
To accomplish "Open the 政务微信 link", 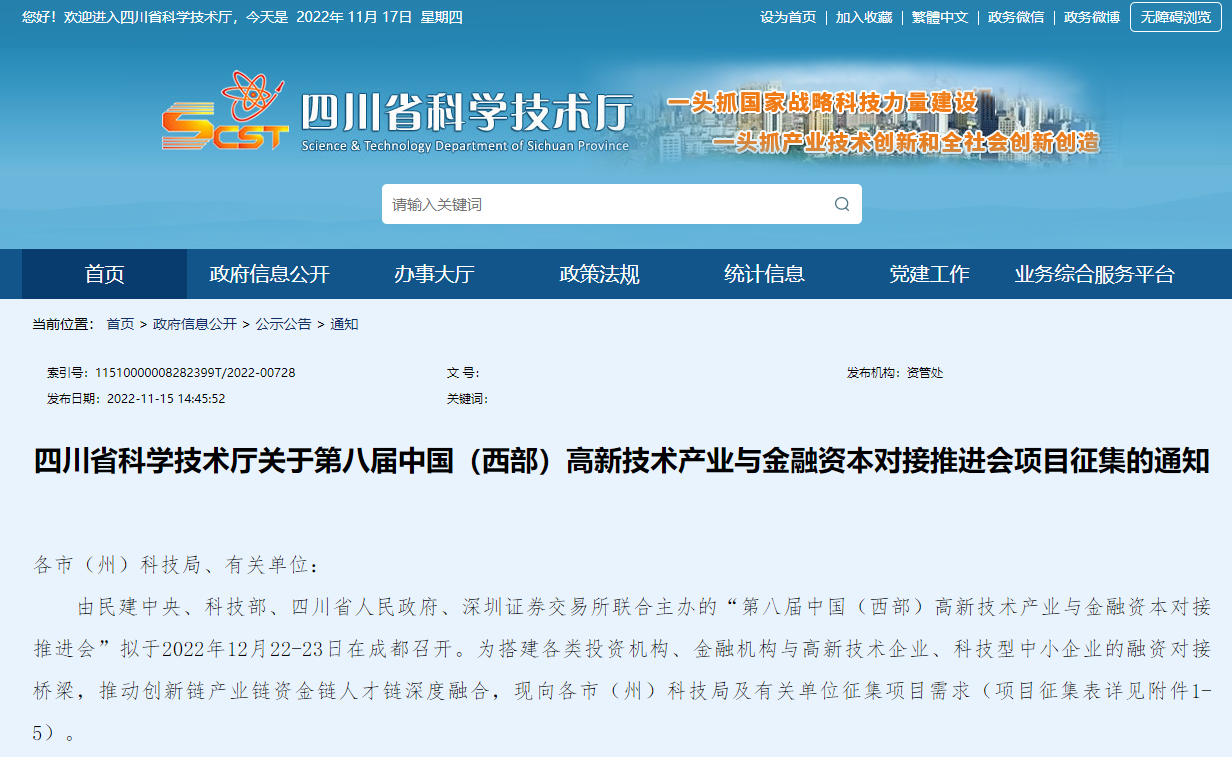I will coord(1016,17).
